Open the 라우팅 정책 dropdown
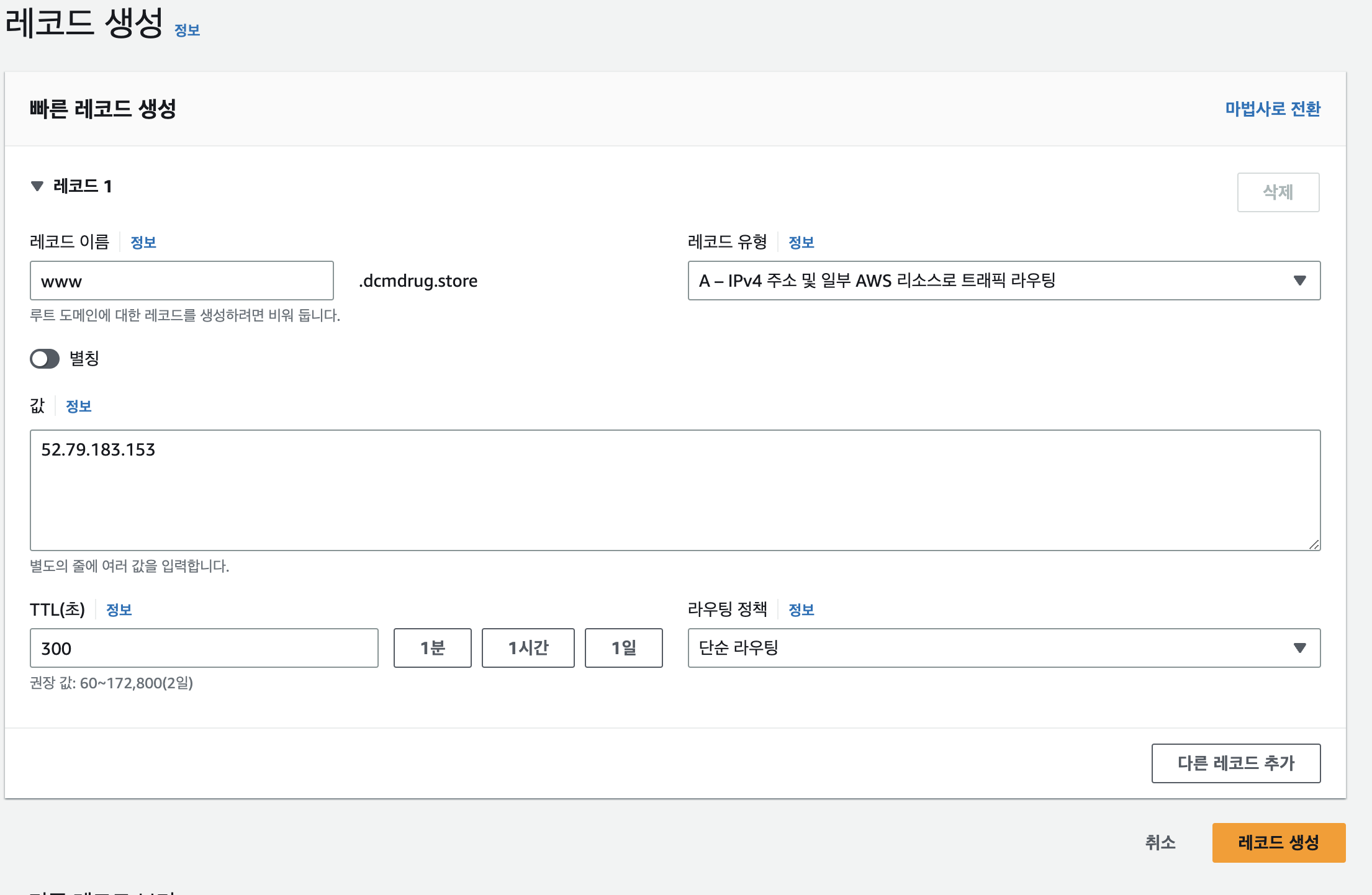The width and height of the screenshot is (1372, 895). coord(1003,648)
